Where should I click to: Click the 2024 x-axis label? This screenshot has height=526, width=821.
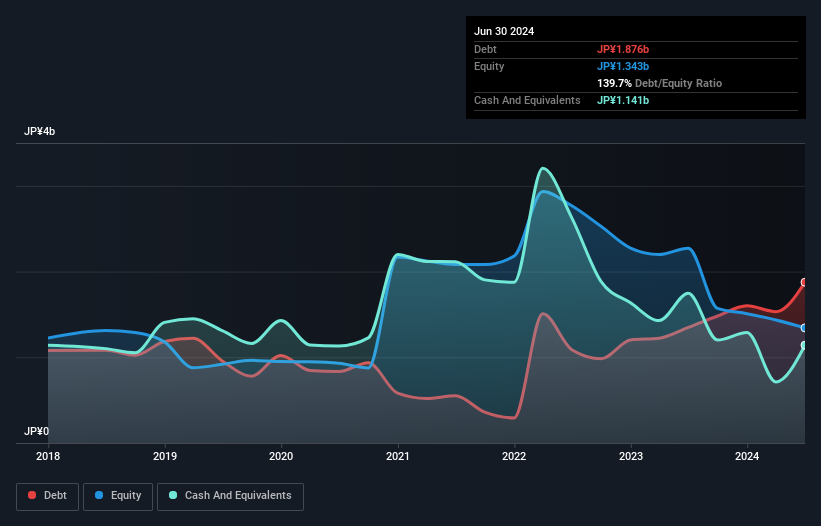747,456
